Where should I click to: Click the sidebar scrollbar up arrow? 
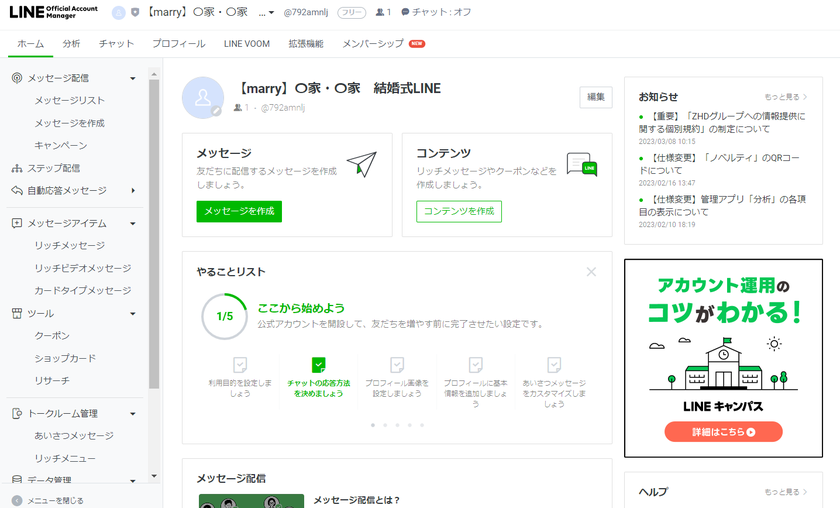click(154, 74)
